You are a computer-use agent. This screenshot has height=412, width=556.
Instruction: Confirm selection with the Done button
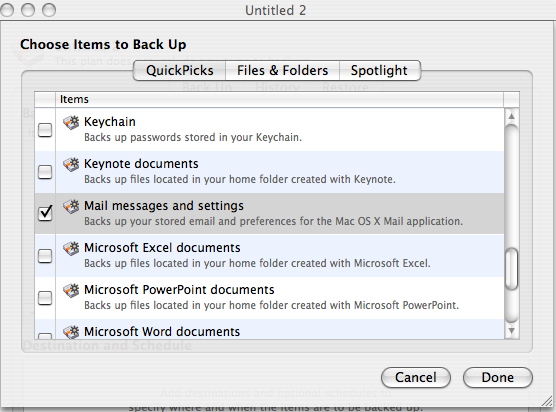click(497, 377)
